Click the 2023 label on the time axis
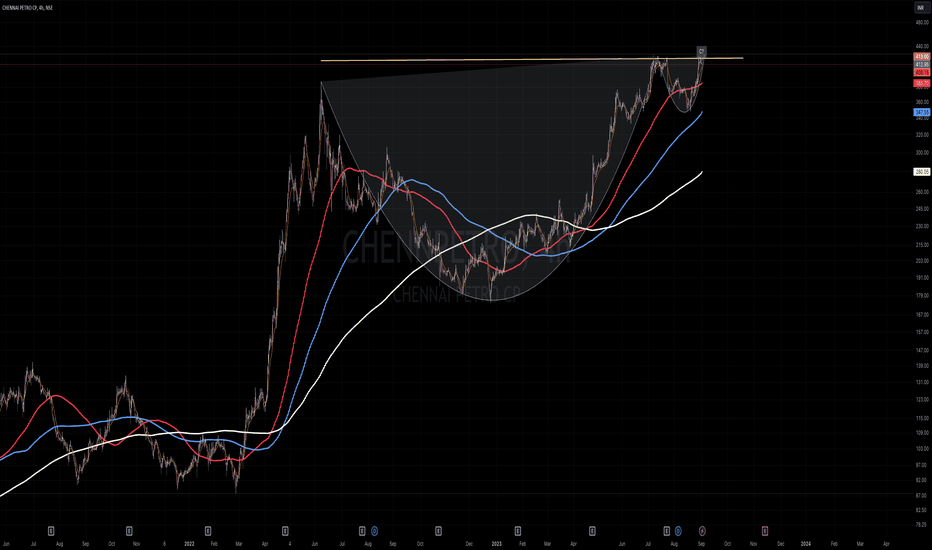This screenshot has width=932, height=550. tap(496, 543)
